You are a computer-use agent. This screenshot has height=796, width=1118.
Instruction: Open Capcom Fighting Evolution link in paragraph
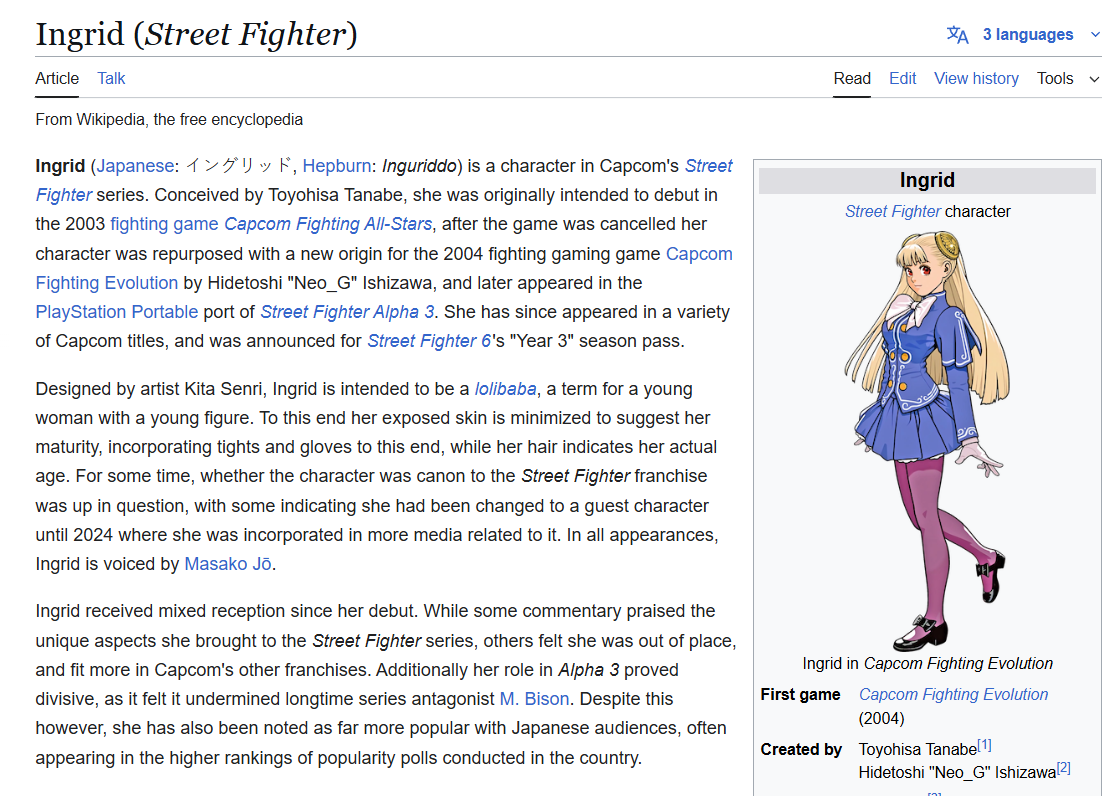[699, 254]
